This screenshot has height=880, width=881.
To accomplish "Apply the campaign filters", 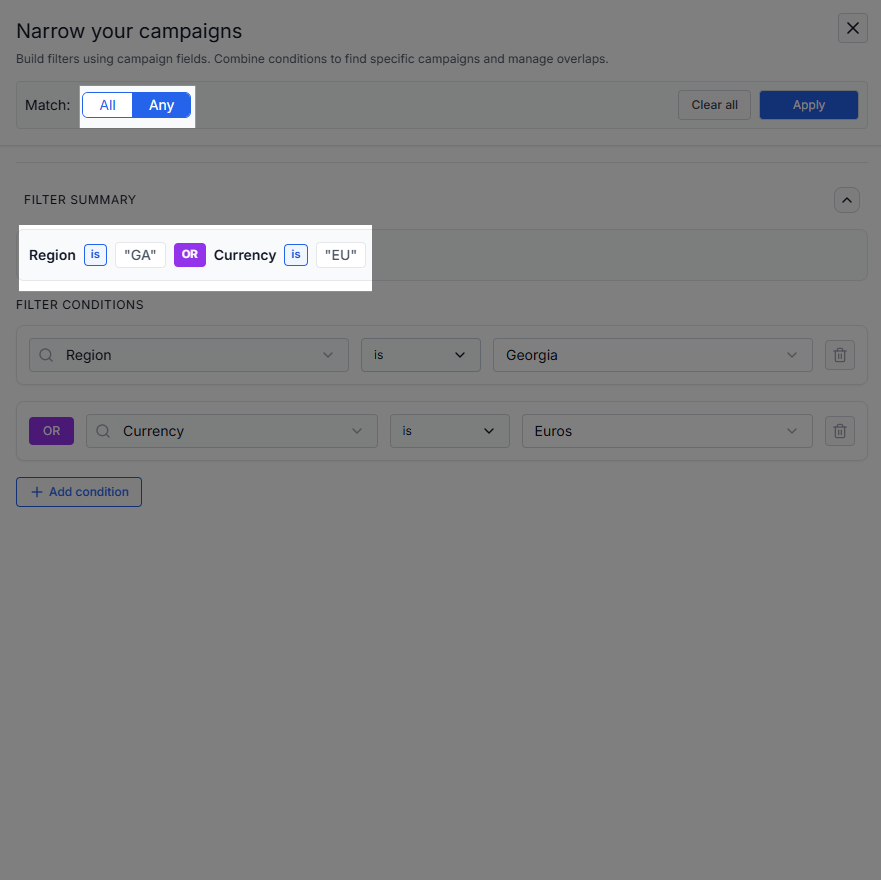I will coord(808,105).
